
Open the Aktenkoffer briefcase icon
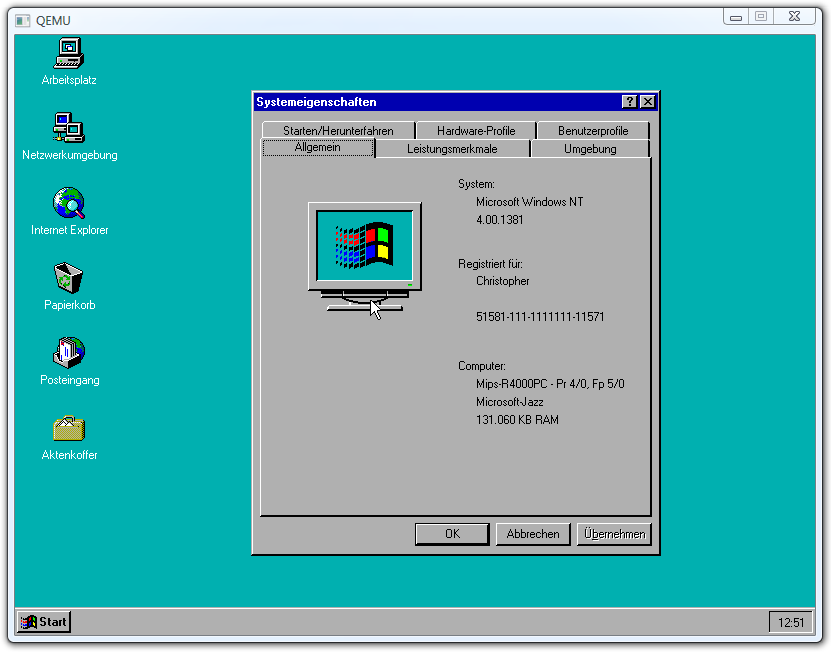pos(69,428)
